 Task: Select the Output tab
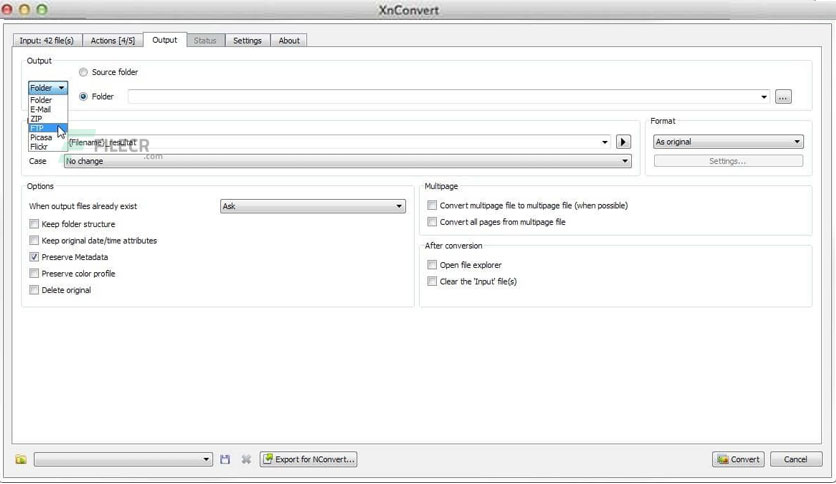pos(165,40)
